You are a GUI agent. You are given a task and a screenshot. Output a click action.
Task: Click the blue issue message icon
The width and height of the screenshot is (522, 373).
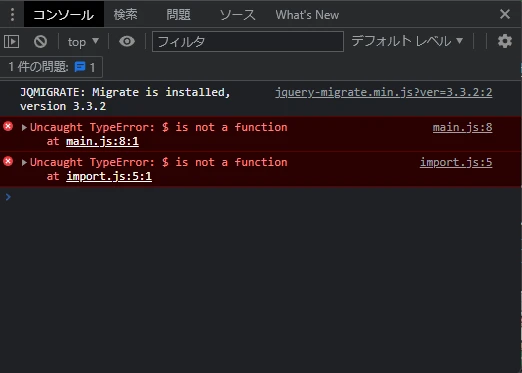click(80, 67)
